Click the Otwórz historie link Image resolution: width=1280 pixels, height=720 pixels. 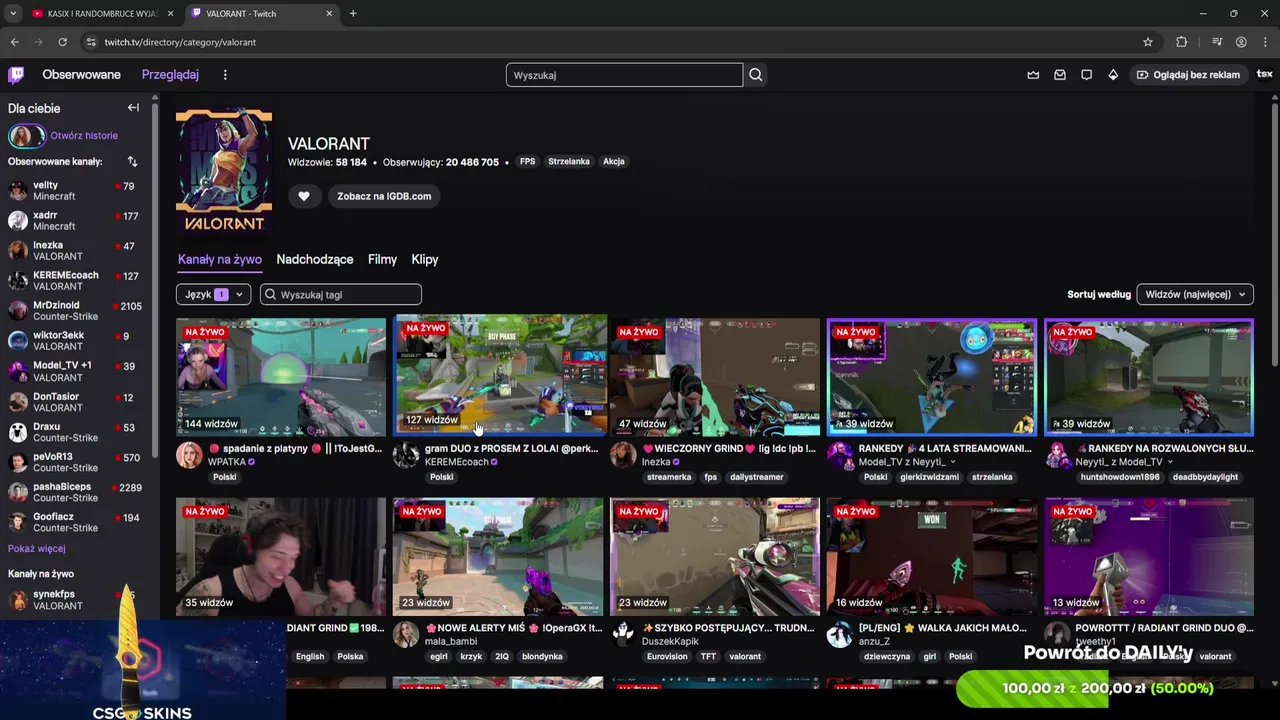click(x=84, y=136)
